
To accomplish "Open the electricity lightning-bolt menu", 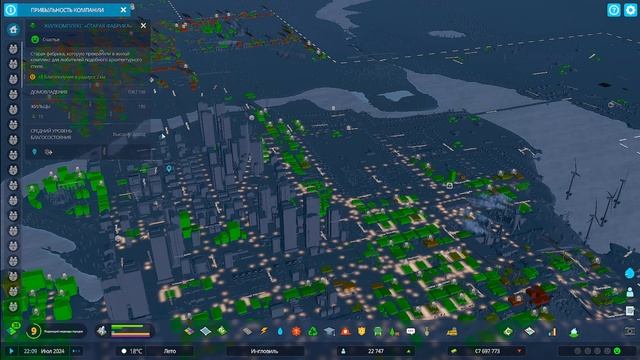I will 264,331.
